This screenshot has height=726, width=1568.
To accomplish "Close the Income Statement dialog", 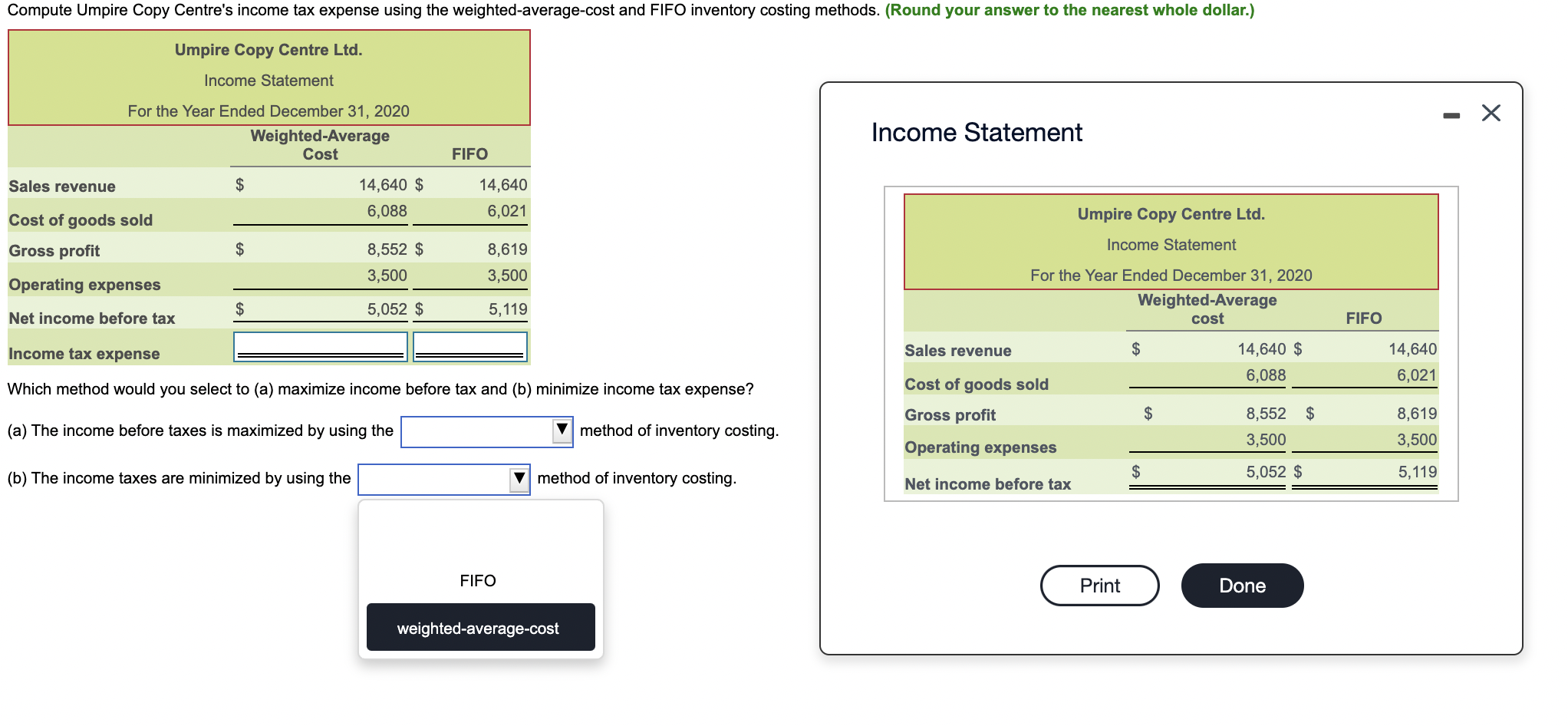I will [x=1491, y=114].
